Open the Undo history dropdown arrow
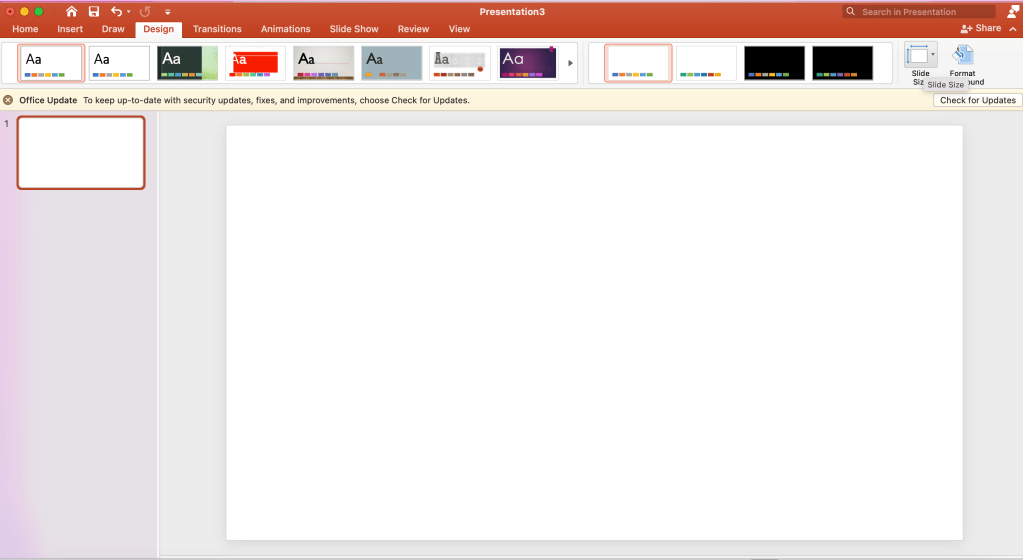This screenshot has height=560, width=1023. click(x=128, y=12)
